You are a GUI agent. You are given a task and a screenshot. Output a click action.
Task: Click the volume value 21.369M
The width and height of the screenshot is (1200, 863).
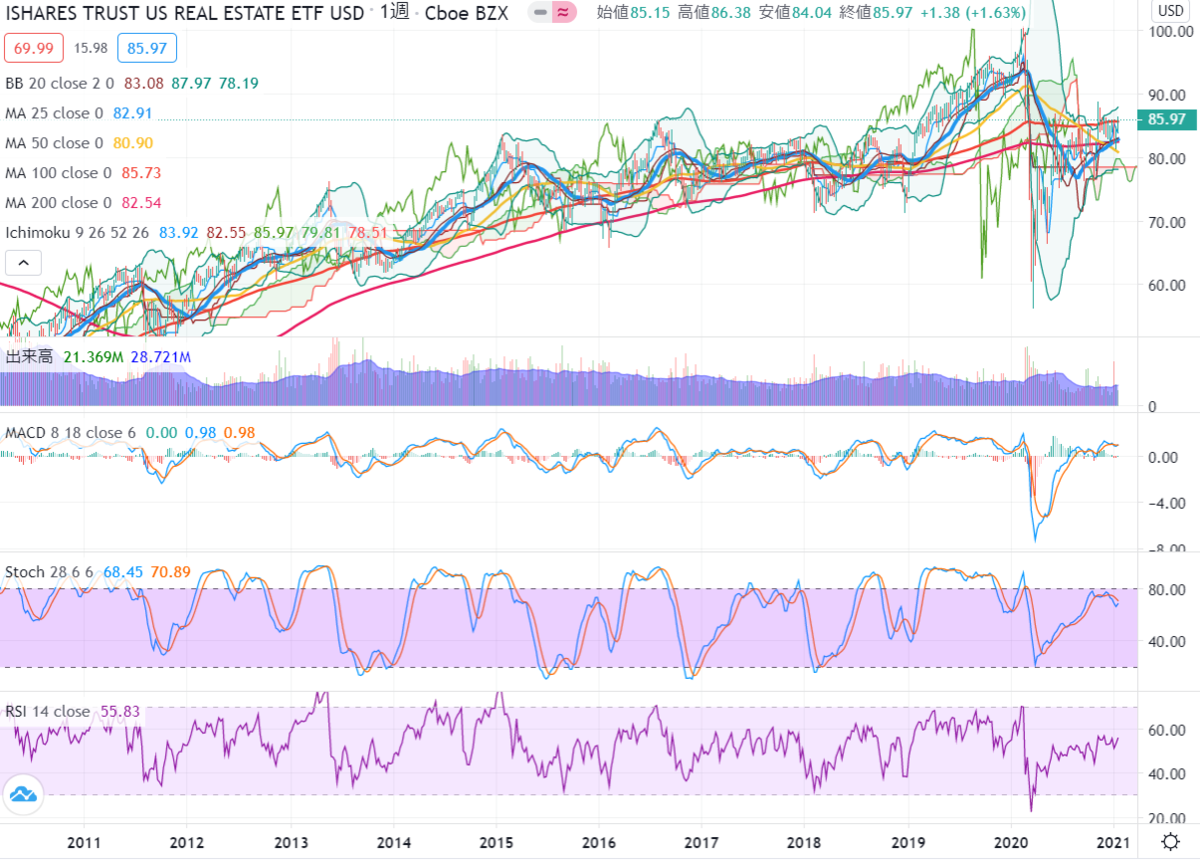92,357
